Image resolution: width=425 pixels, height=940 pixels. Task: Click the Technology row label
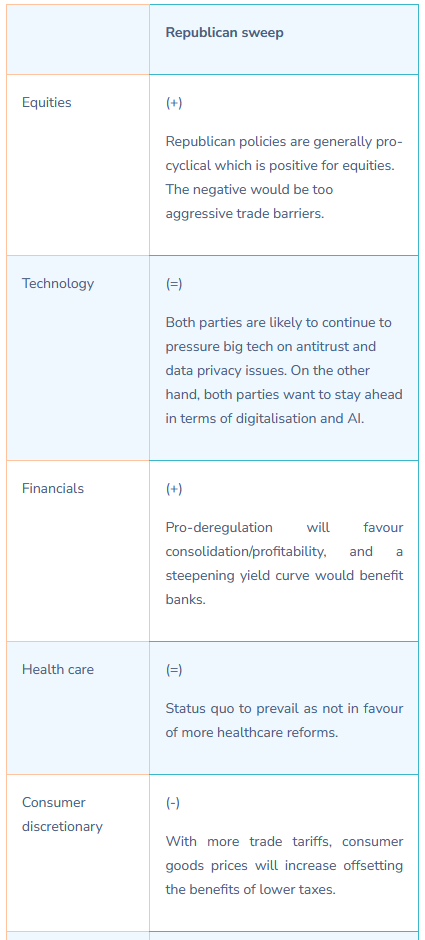point(58,284)
